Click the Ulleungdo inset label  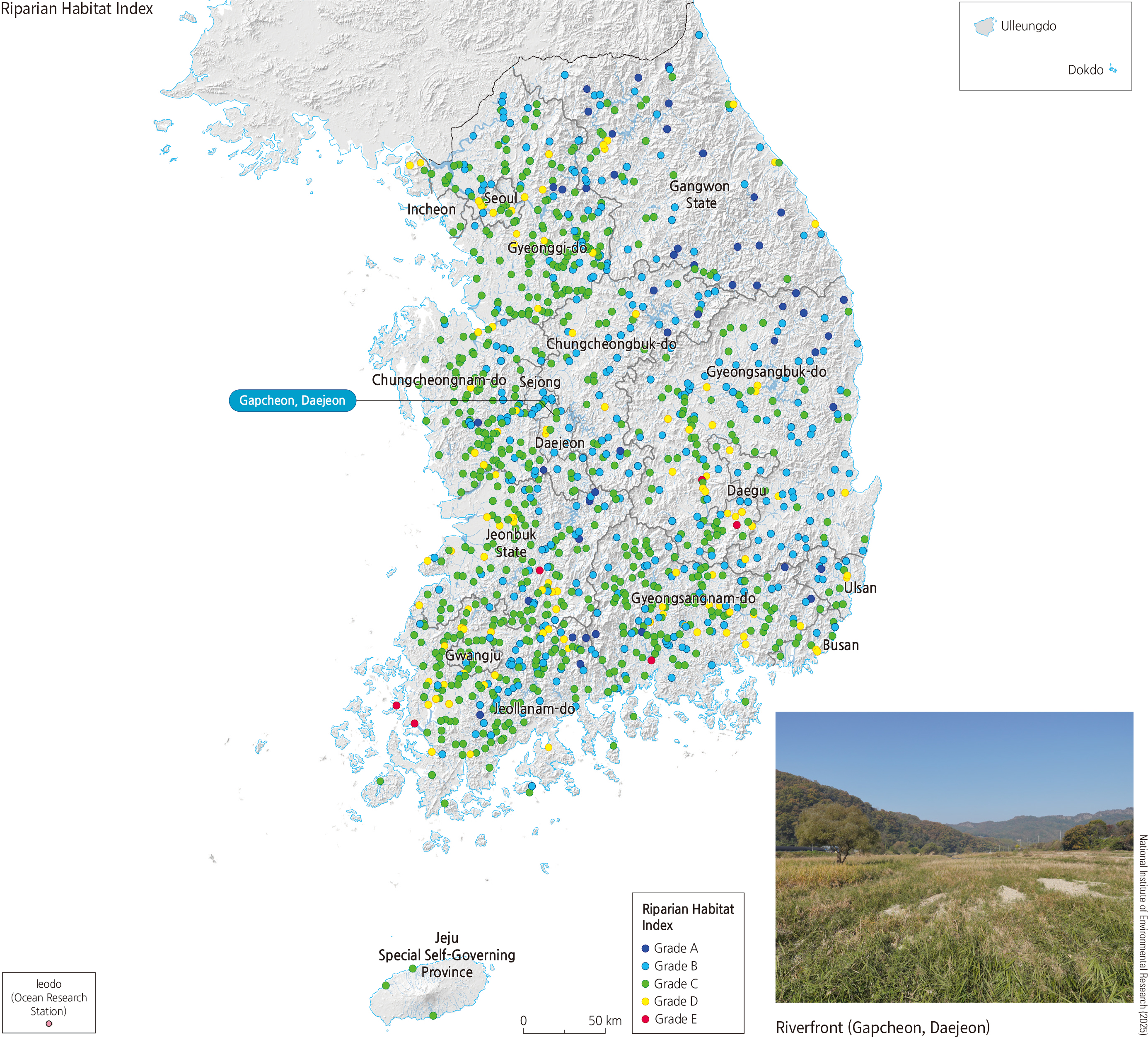1028,26
